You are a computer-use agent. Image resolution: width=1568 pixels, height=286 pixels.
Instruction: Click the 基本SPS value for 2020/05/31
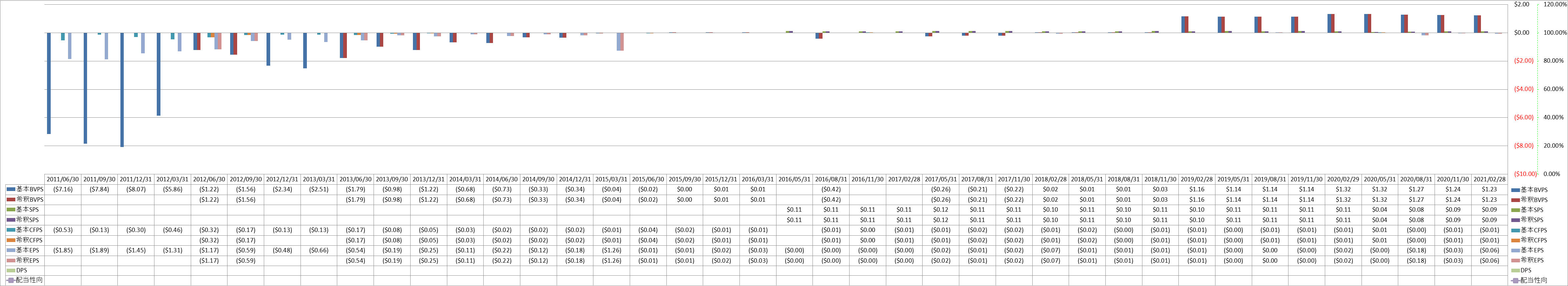pyautogui.click(x=1379, y=210)
